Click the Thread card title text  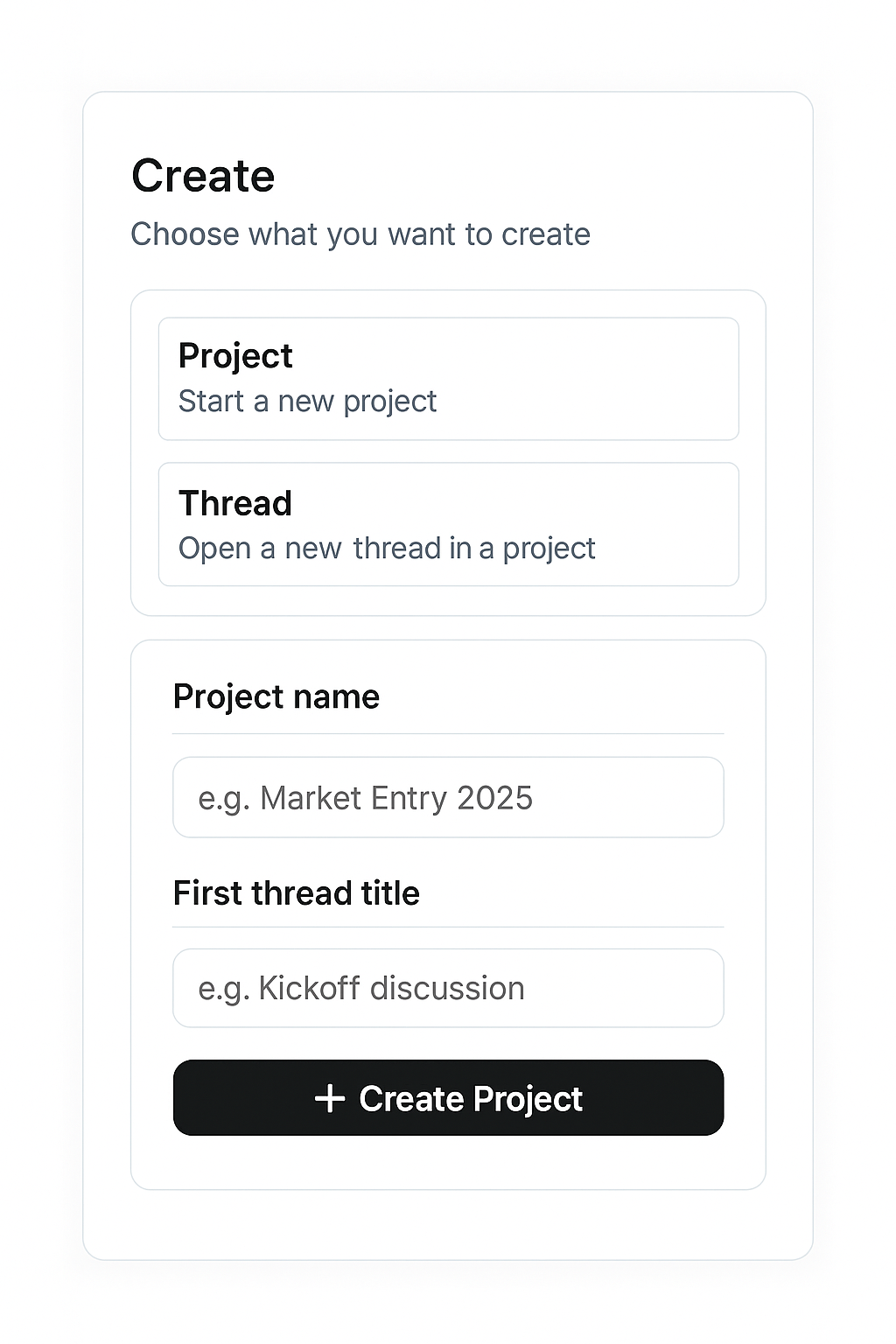234,503
